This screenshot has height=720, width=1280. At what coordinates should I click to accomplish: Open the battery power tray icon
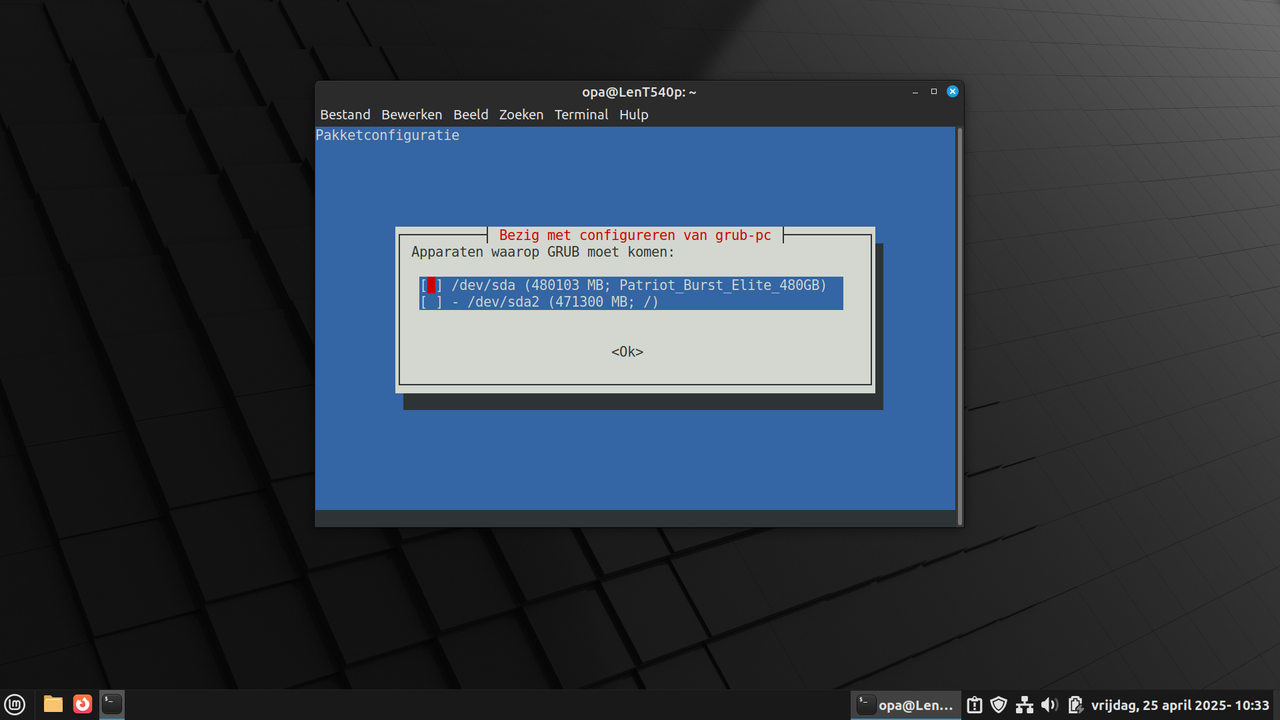pos(1075,705)
